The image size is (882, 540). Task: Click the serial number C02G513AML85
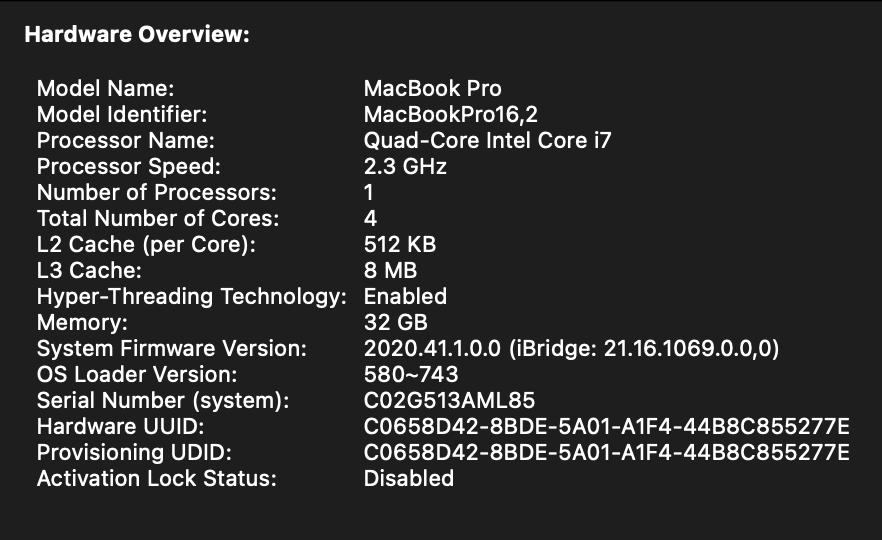click(449, 400)
